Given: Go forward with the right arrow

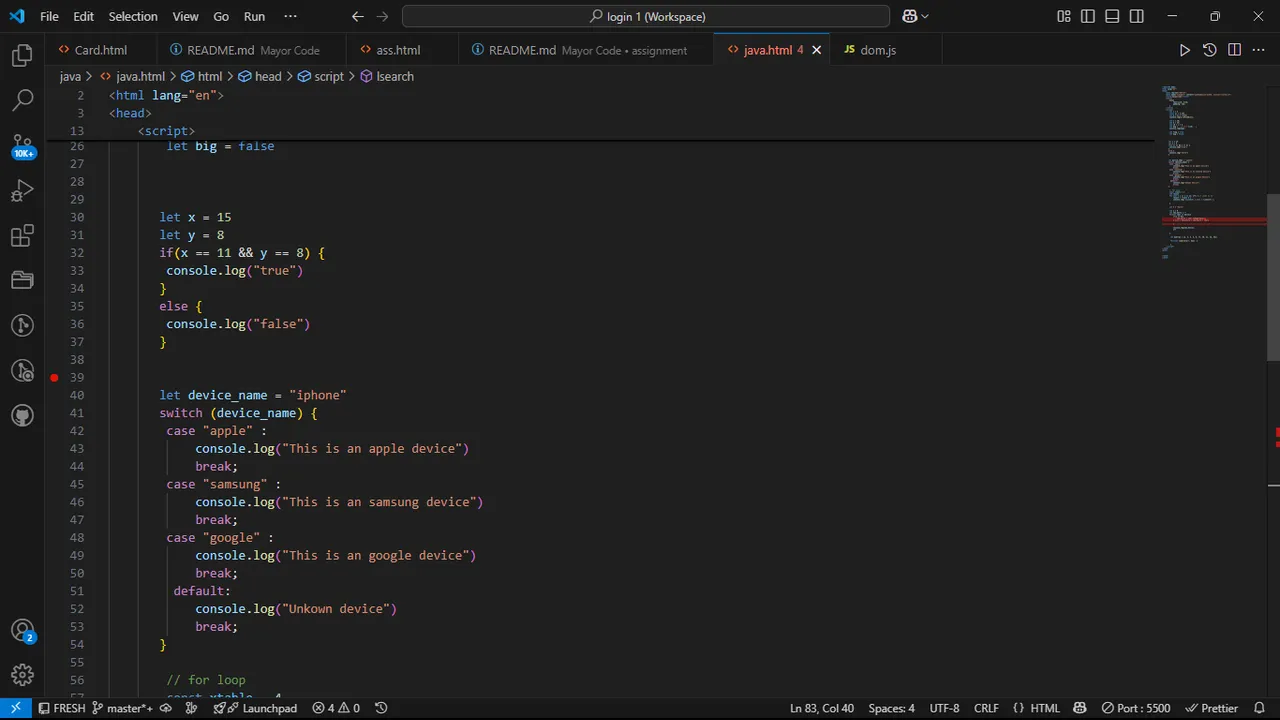Looking at the screenshot, I should [x=384, y=16].
